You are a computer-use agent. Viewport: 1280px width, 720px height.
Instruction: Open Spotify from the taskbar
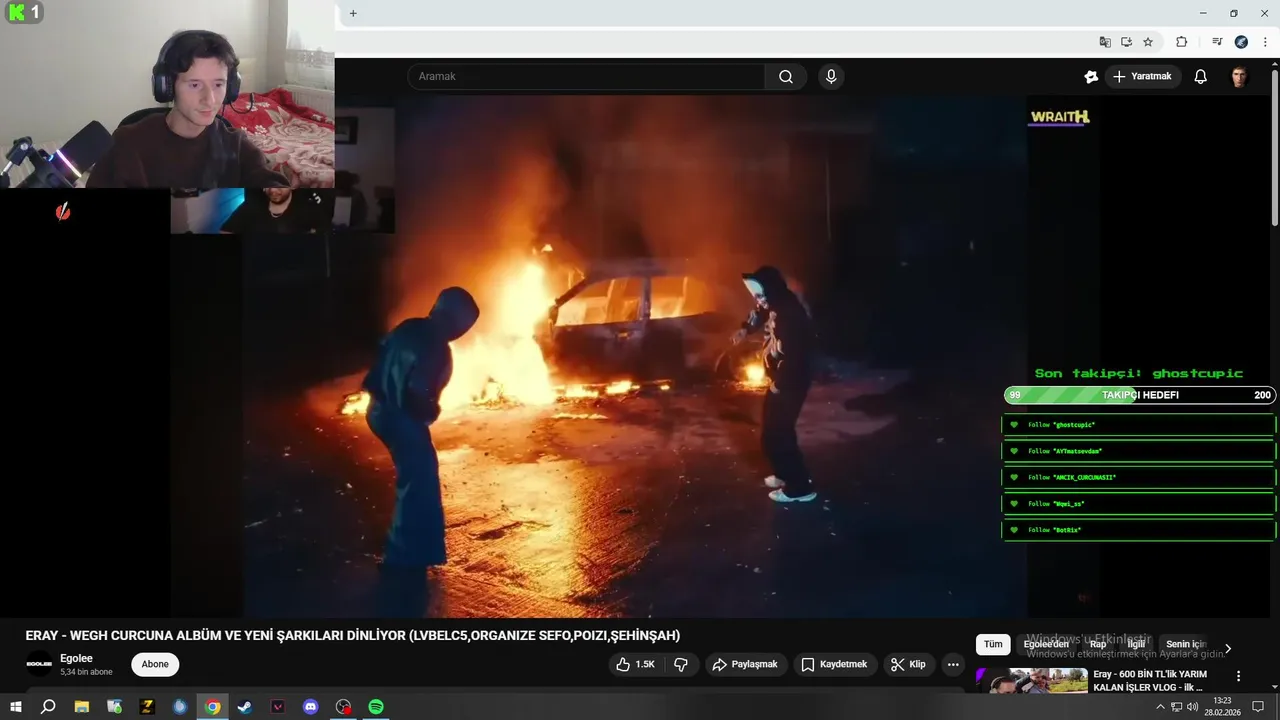click(376, 707)
